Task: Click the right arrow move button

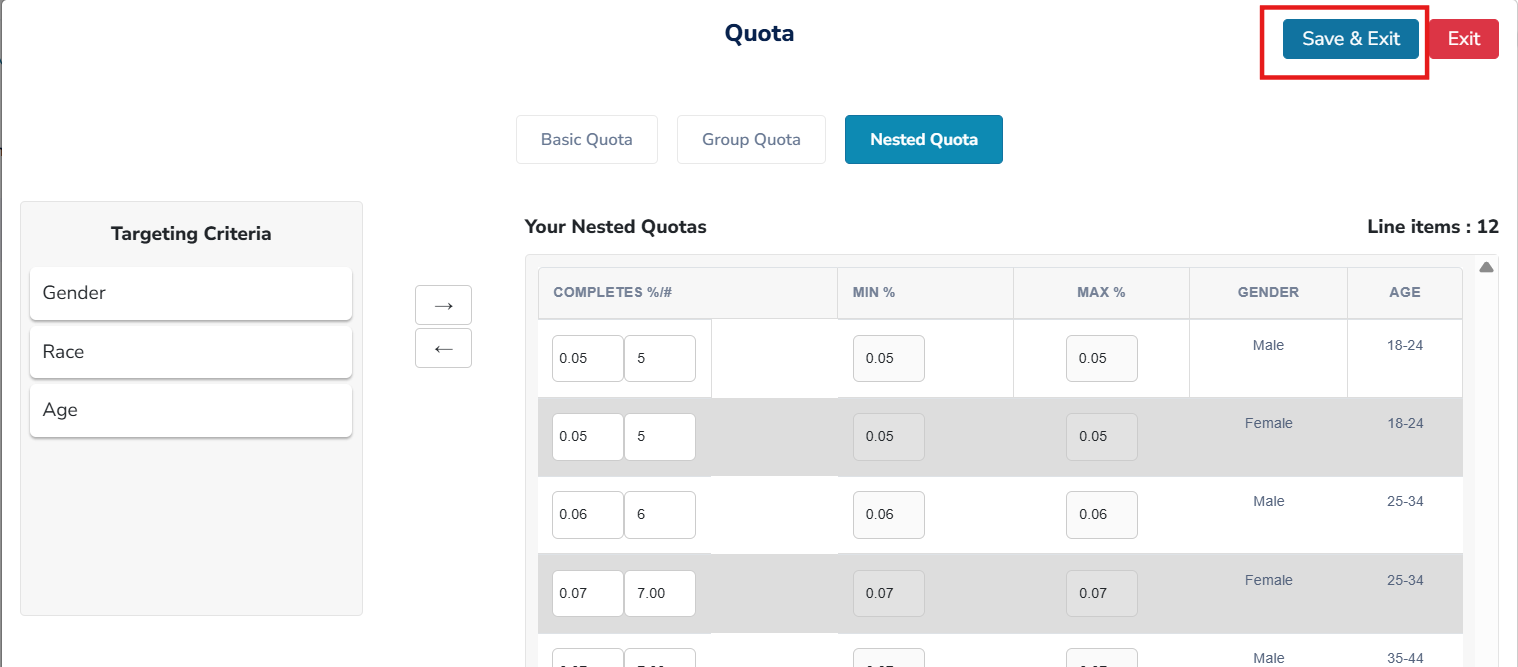Action: click(443, 305)
